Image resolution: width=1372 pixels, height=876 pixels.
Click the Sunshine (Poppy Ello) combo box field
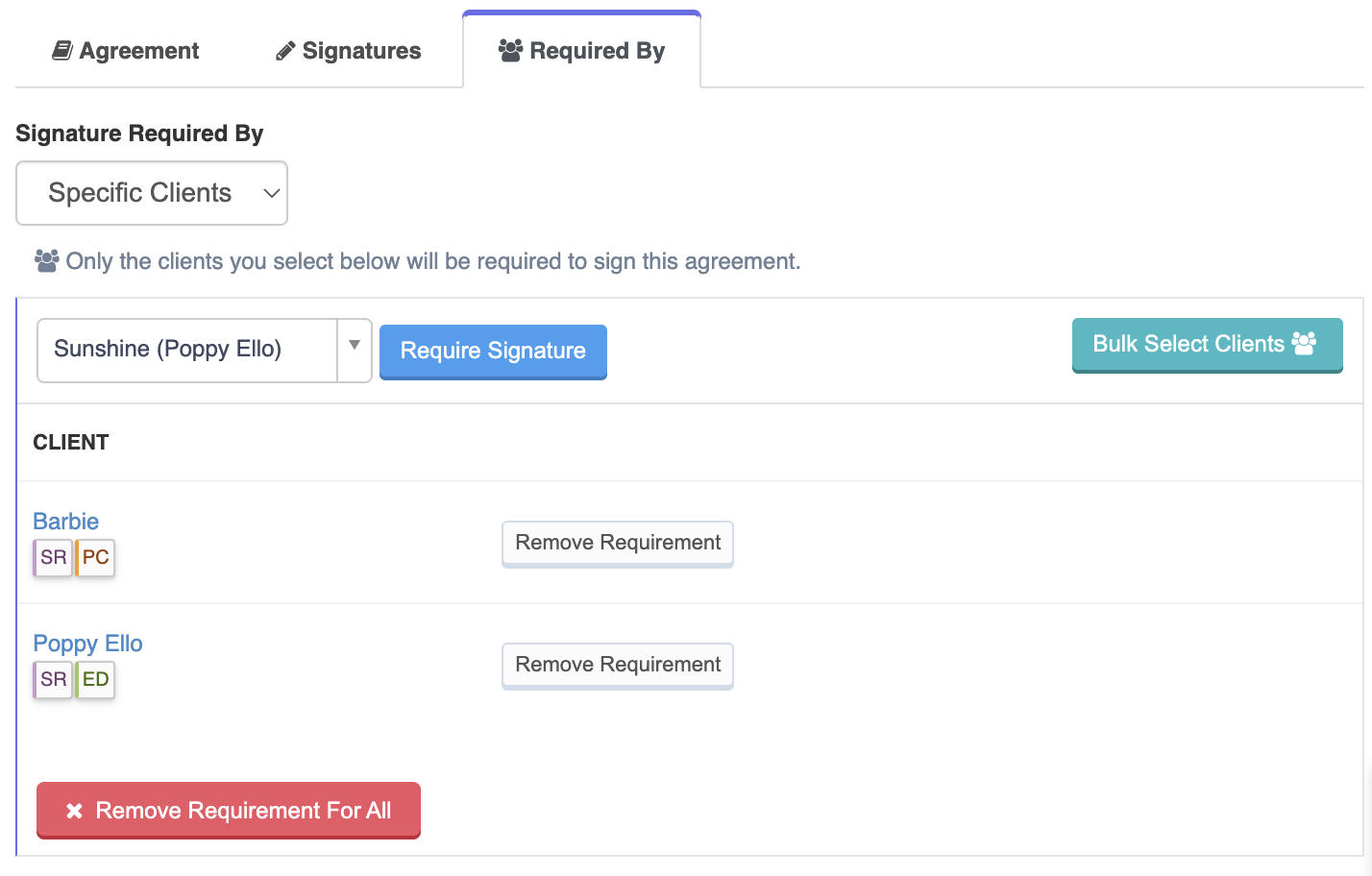tap(187, 350)
